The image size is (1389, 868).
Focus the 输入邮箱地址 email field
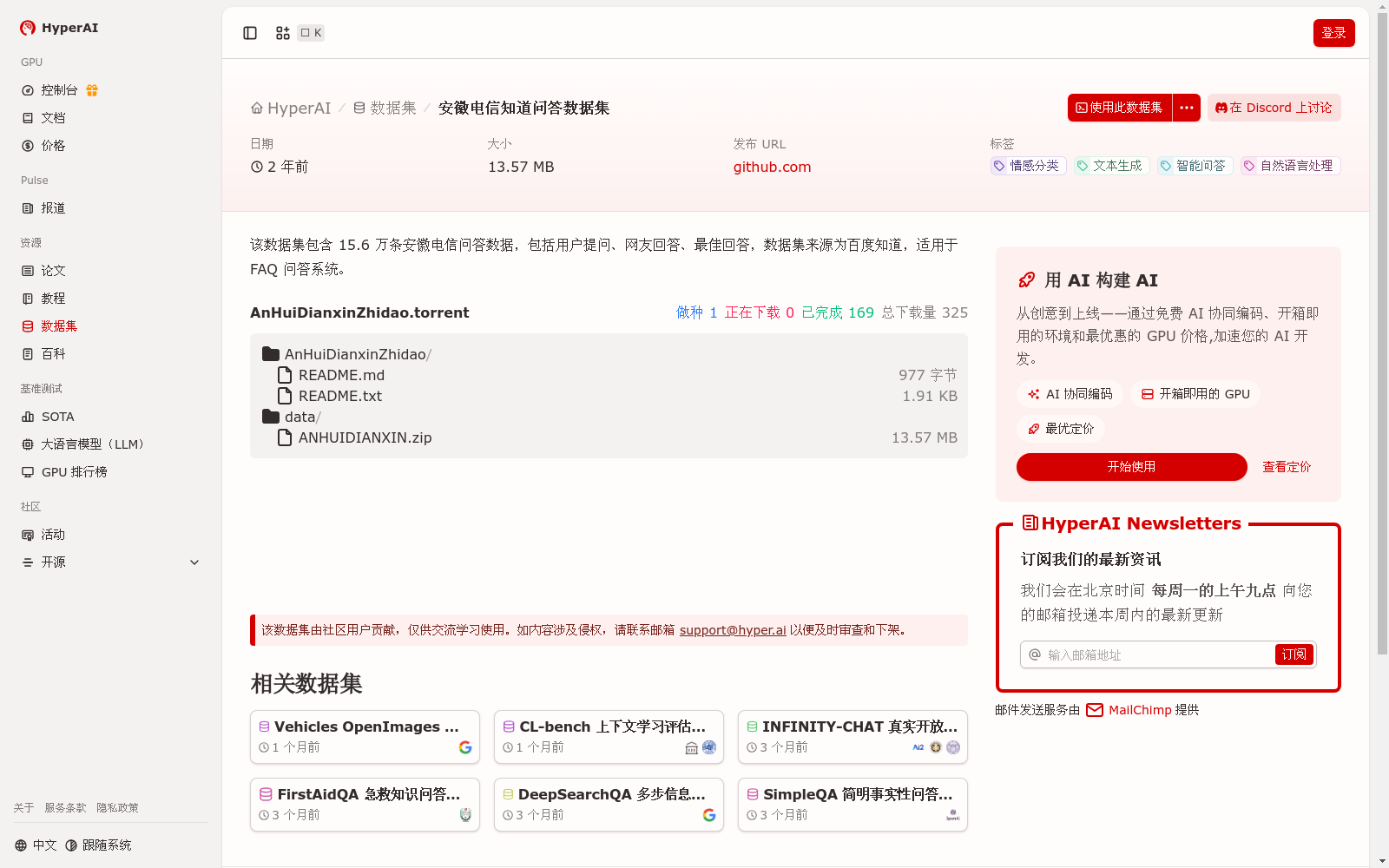(x=1158, y=654)
